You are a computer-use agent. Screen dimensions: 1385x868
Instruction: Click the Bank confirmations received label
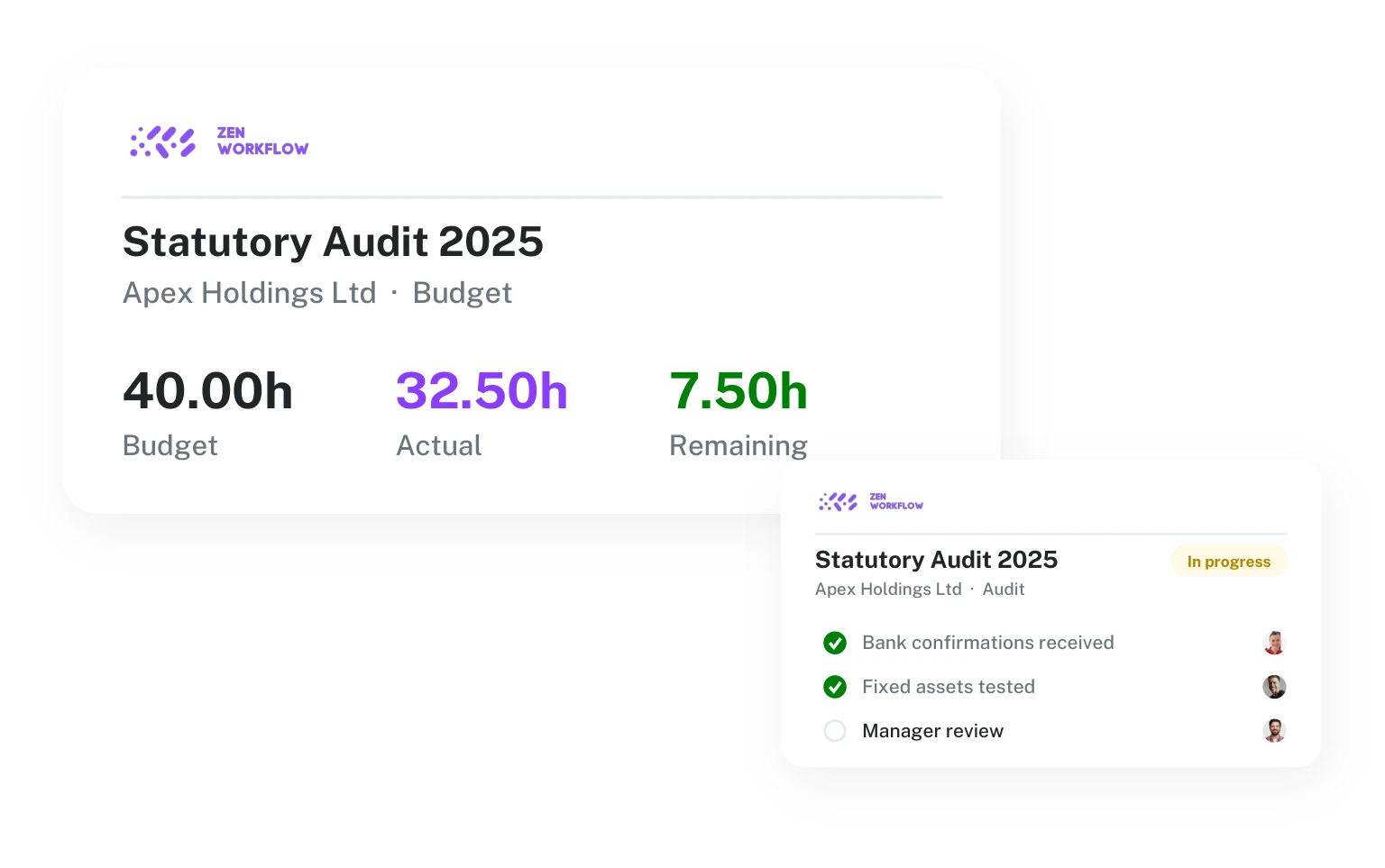(x=988, y=643)
